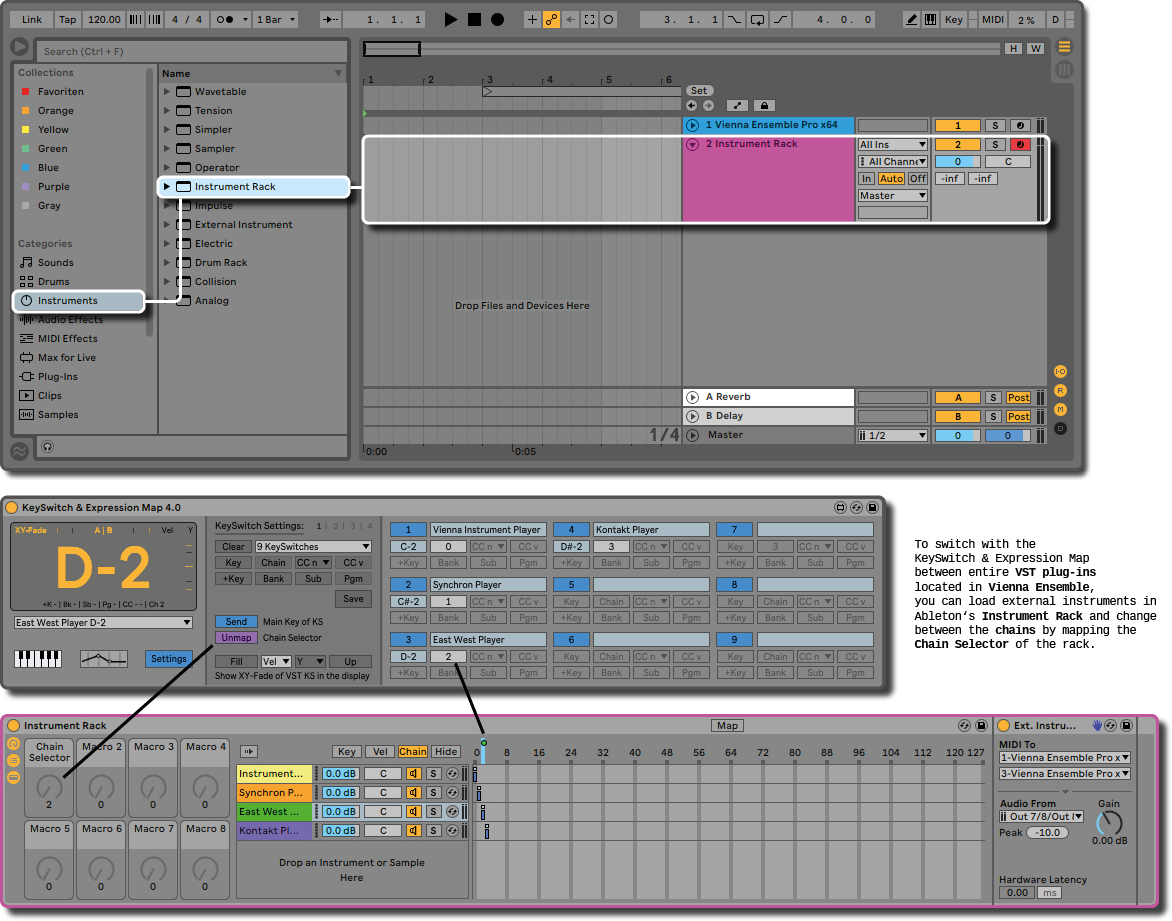This screenshot has height=921, width=1172.
Task: Arm the transport Record button
Action: click(497, 19)
